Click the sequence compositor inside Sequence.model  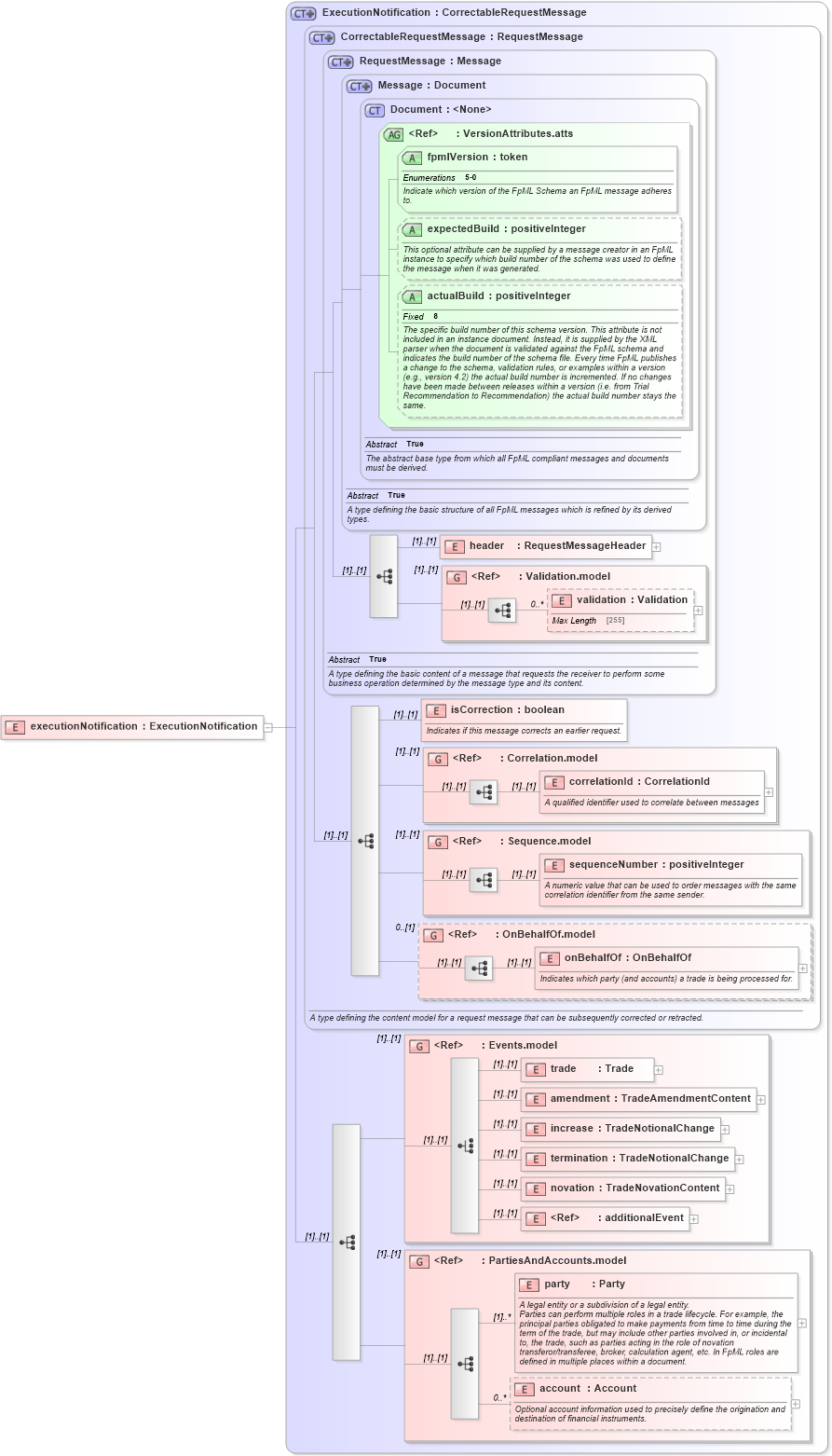tap(484, 880)
